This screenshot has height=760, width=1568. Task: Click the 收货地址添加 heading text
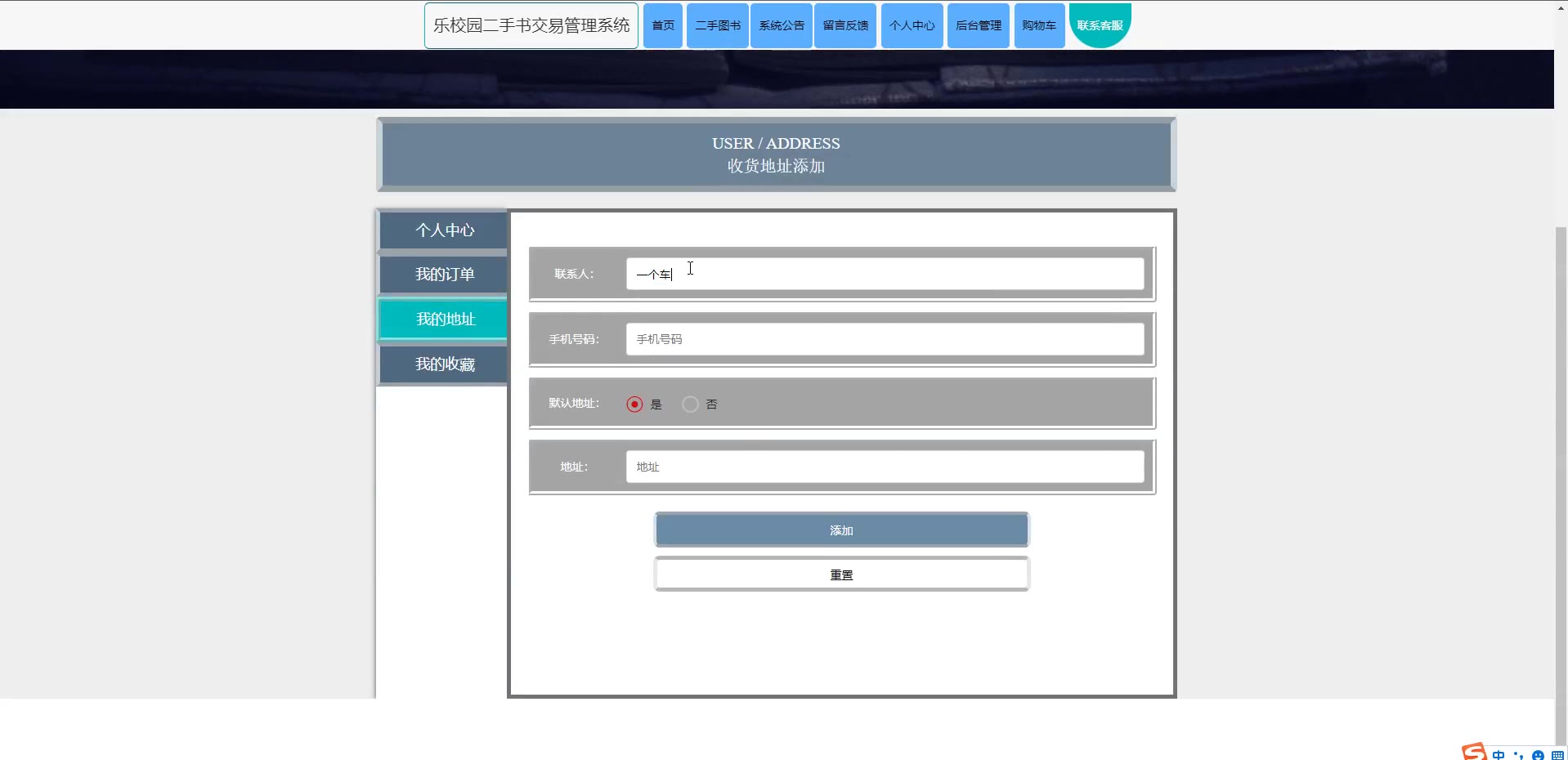pos(776,166)
